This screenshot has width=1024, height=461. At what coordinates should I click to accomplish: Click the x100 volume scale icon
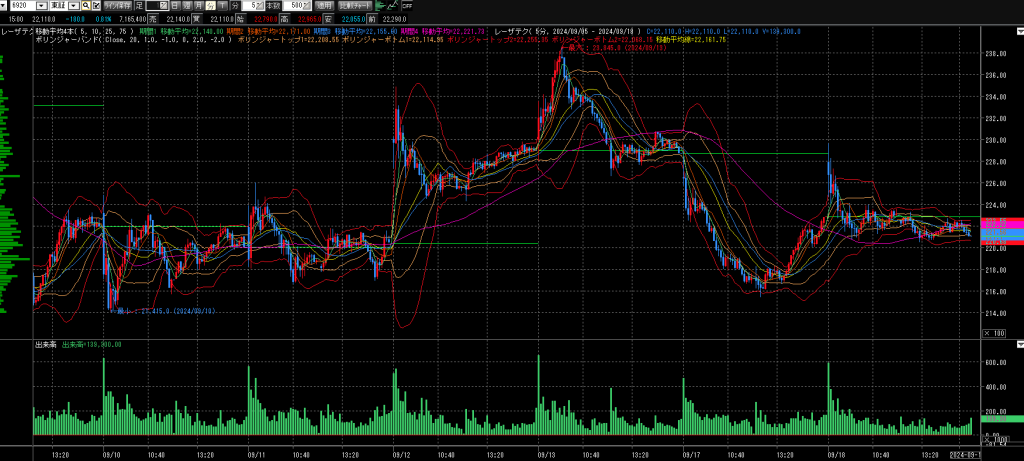coord(994,333)
